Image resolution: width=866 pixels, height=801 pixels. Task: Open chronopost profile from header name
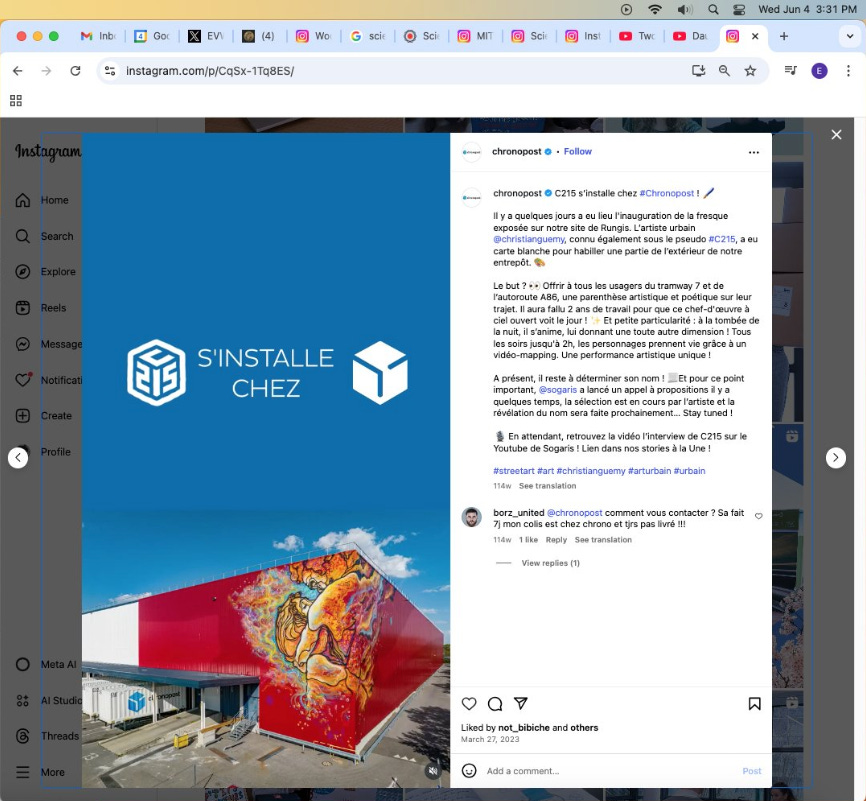point(516,151)
